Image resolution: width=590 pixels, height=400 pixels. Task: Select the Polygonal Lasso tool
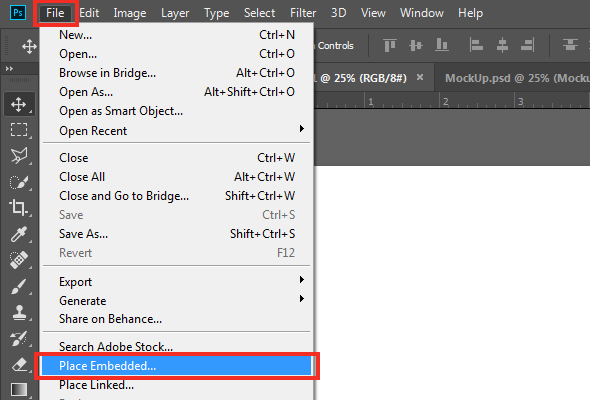[19, 155]
